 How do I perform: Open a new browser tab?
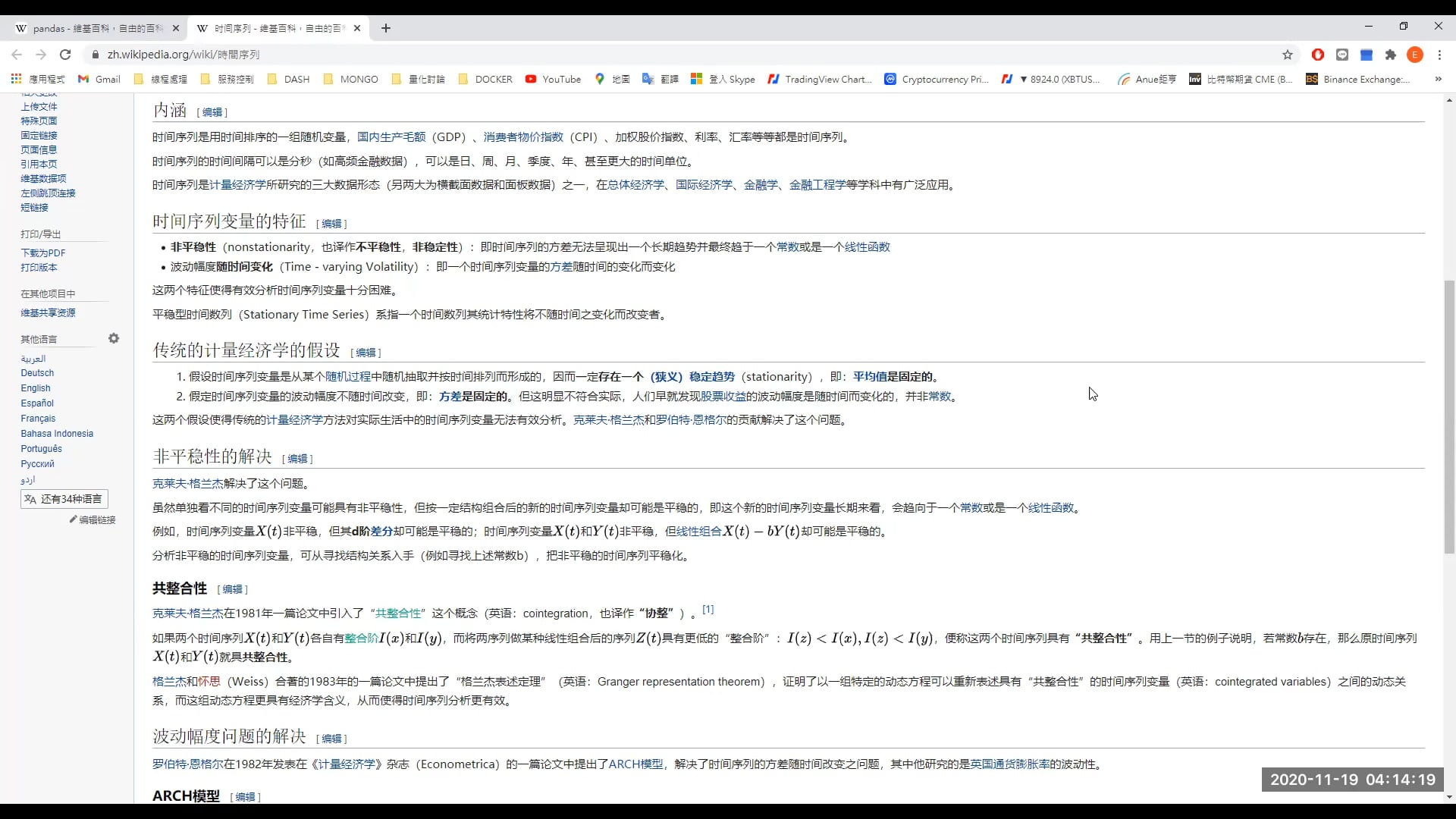387,28
